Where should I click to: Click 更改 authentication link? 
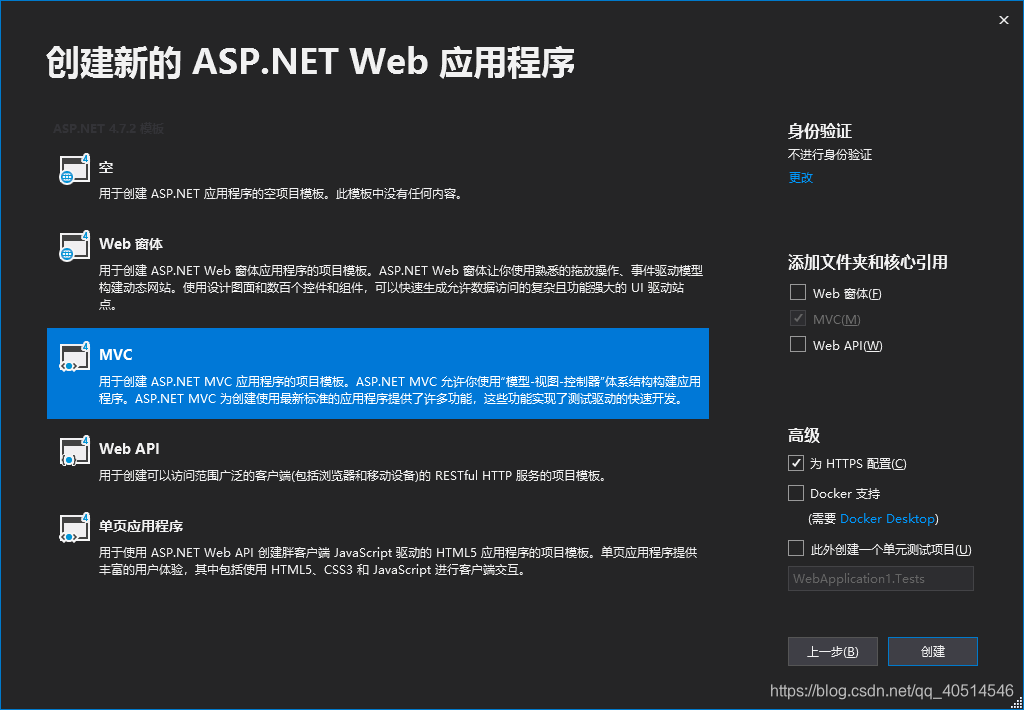point(801,177)
